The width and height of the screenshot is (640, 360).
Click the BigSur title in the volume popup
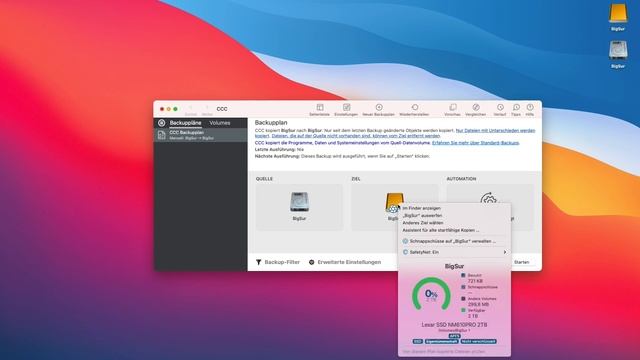[x=454, y=266]
